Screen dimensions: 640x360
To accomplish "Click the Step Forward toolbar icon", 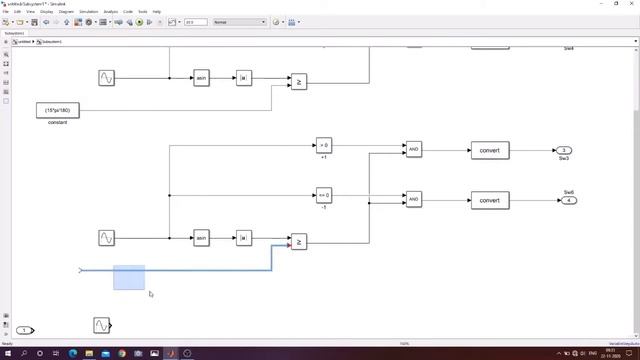I will [x=149, y=22].
